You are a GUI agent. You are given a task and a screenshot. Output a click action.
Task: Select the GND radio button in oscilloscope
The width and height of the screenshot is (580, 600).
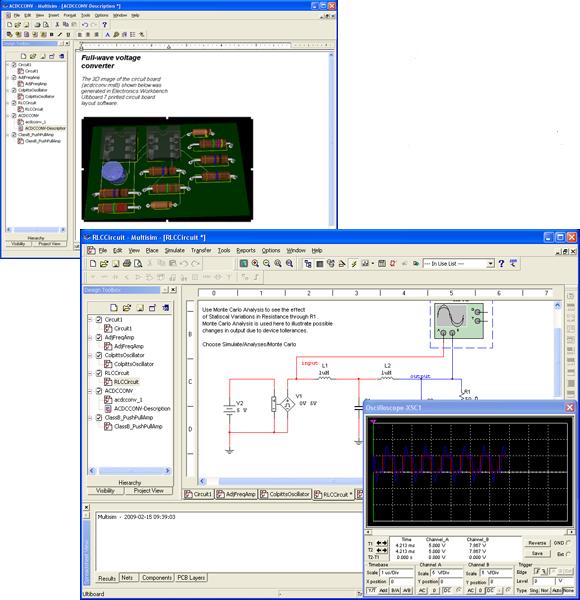pyautogui.click(x=568, y=543)
